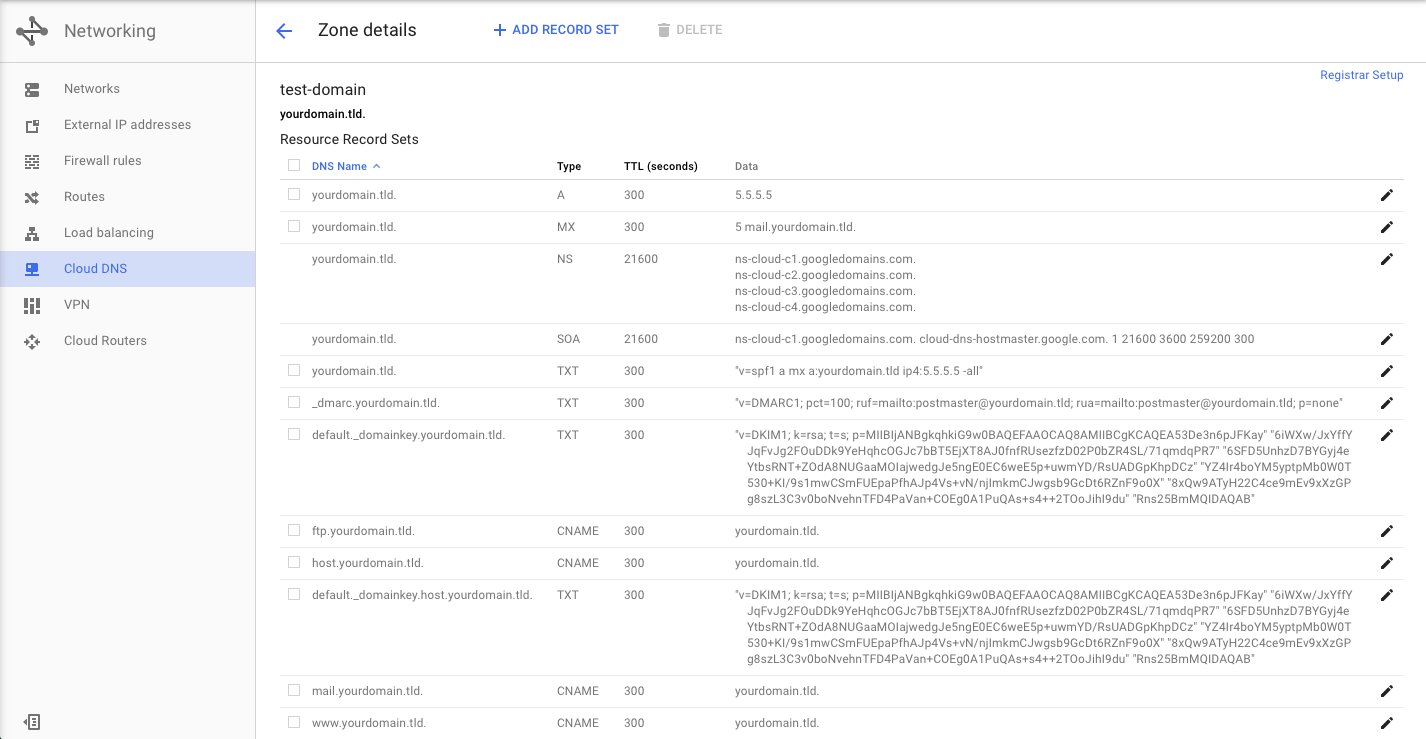The image size is (1426, 739).
Task: Check the _dmarc.yourdomain.tld. checkbox
Action: (294, 402)
